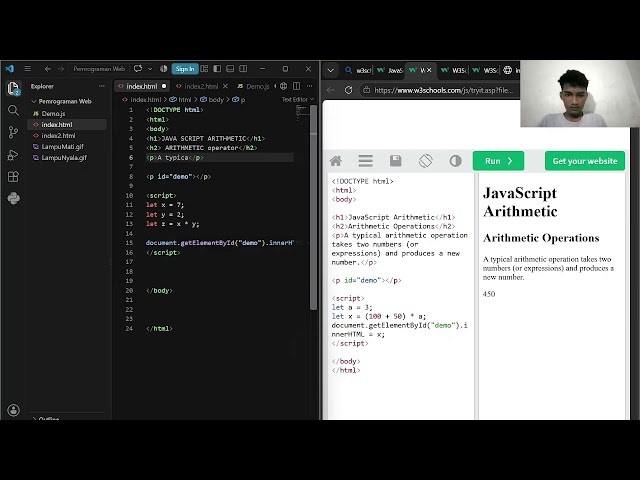640x480 pixels.
Task: Open the Python icon in activity bar
Action: [13, 198]
